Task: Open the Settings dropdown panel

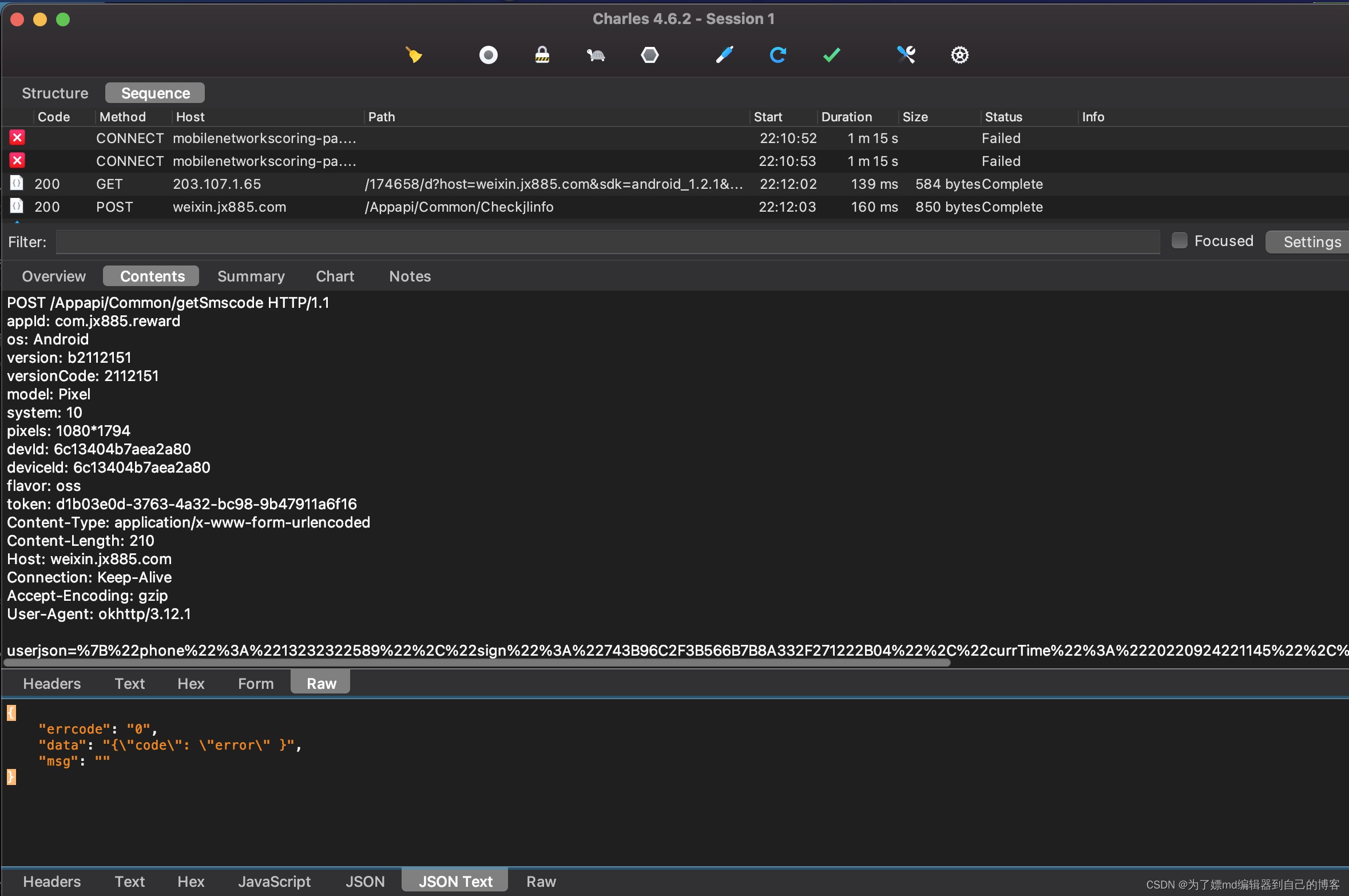Action: click(1311, 241)
